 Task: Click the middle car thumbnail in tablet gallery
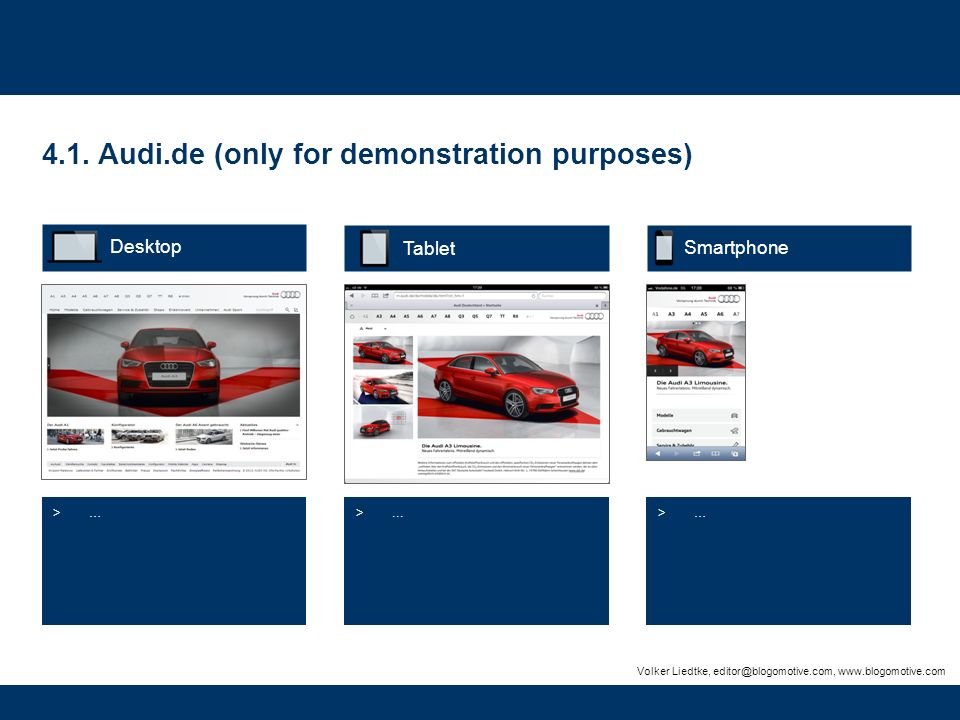pyautogui.click(x=383, y=388)
